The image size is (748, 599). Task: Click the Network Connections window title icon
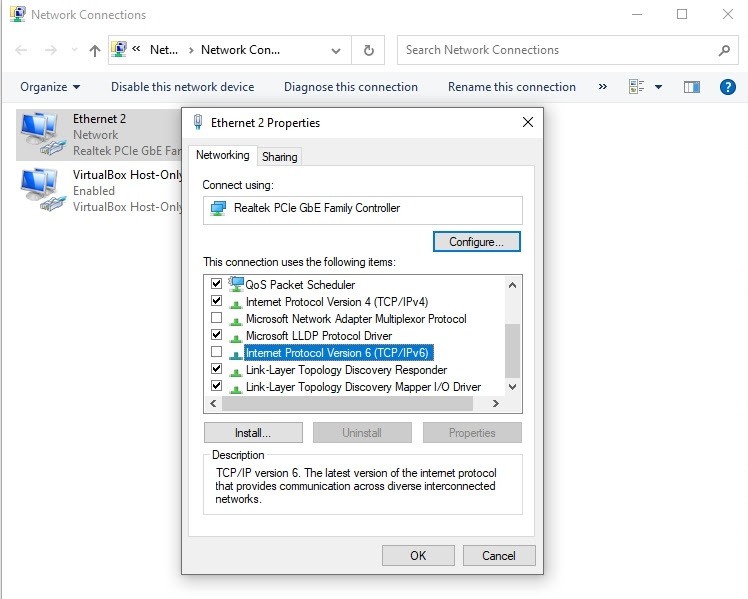(18, 14)
